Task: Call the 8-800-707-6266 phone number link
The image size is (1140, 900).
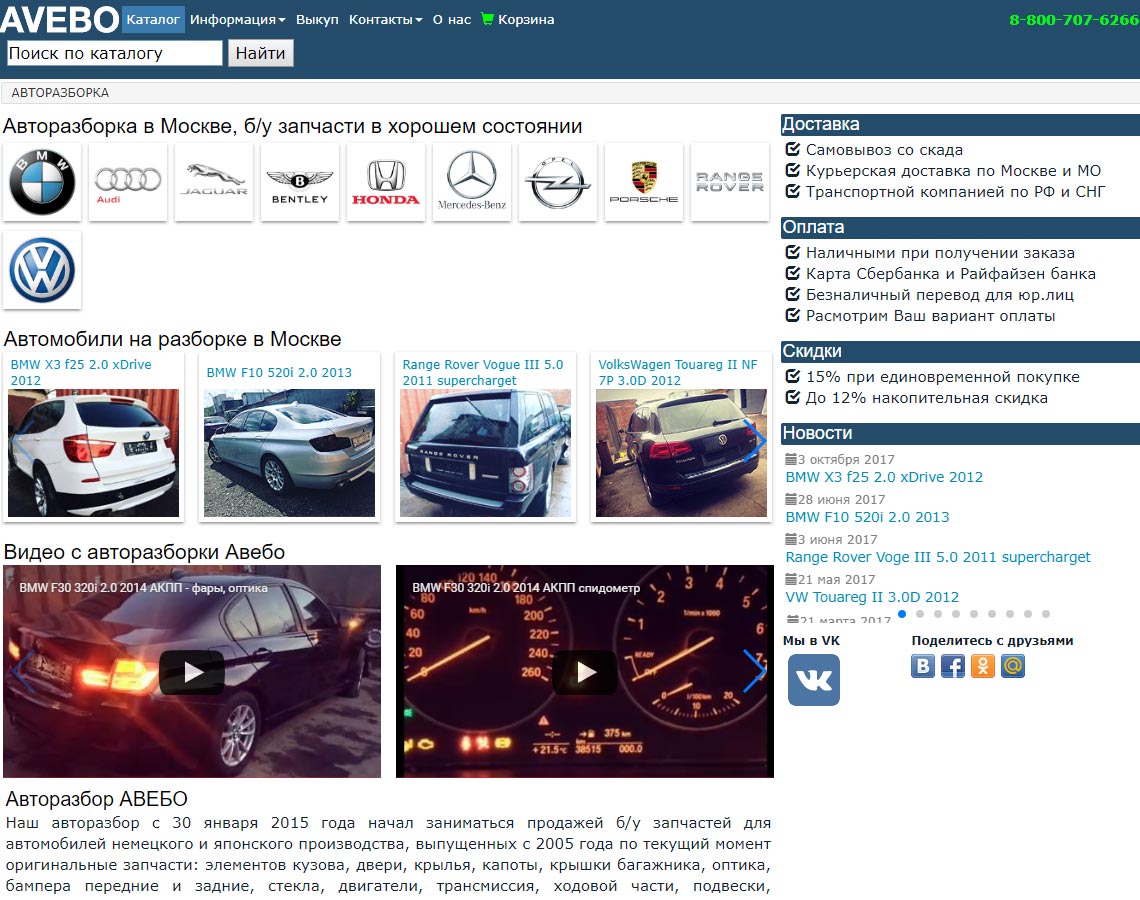Action: pyautogui.click(x=1074, y=20)
